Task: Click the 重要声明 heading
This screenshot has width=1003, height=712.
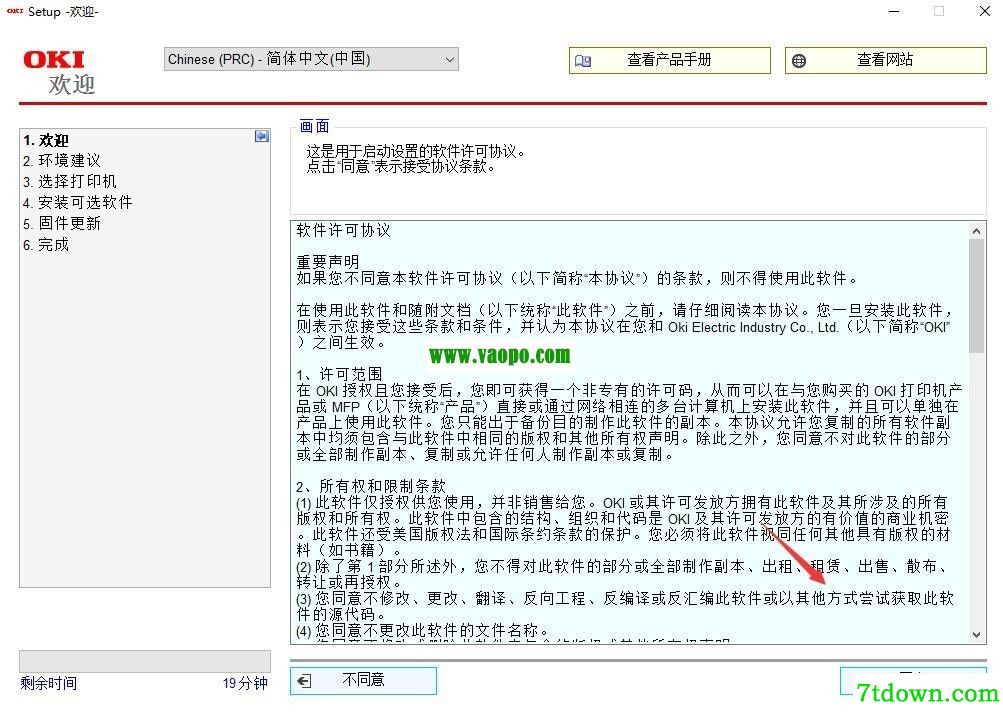Action: [x=328, y=262]
